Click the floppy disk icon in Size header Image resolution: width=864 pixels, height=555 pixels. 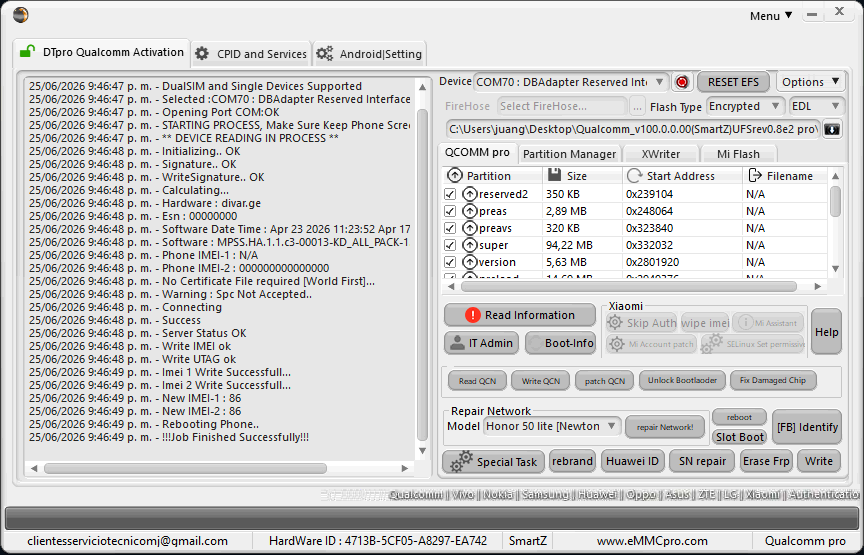[554, 175]
